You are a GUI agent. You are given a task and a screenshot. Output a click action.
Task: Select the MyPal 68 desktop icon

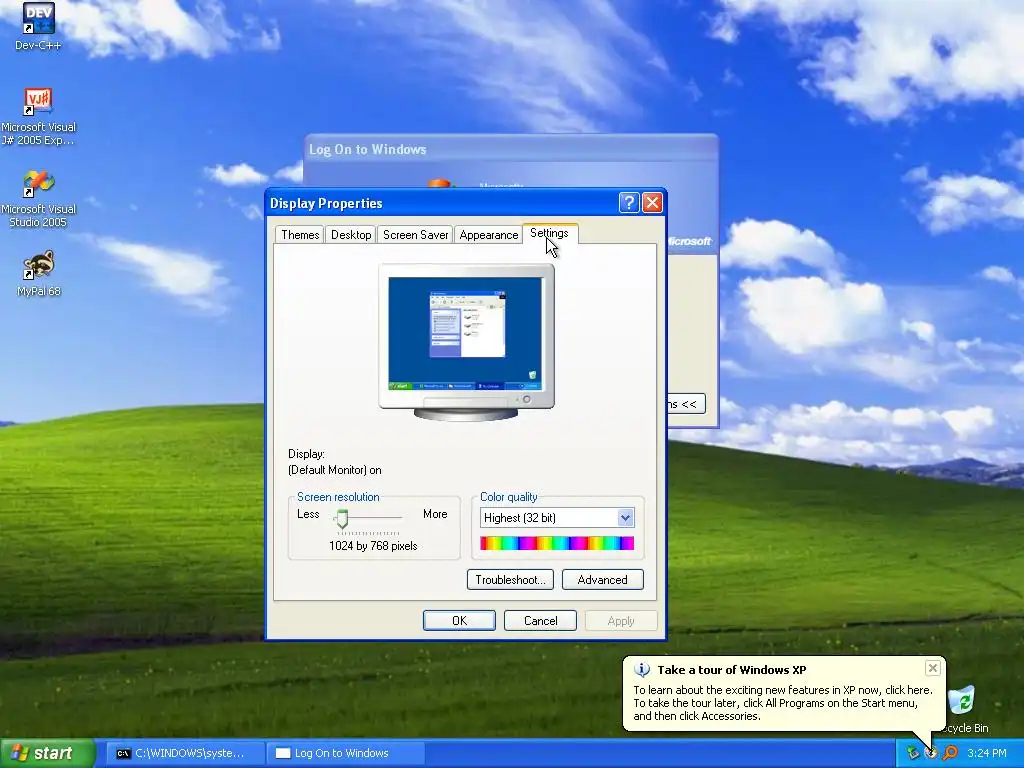[38, 273]
